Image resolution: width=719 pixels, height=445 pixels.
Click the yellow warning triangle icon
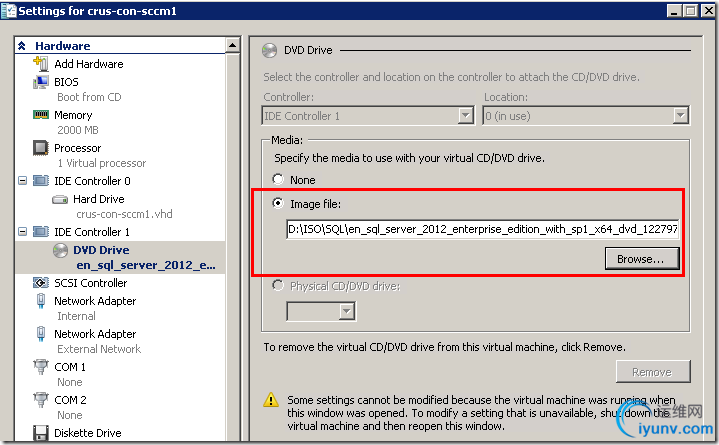coord(271,400)
